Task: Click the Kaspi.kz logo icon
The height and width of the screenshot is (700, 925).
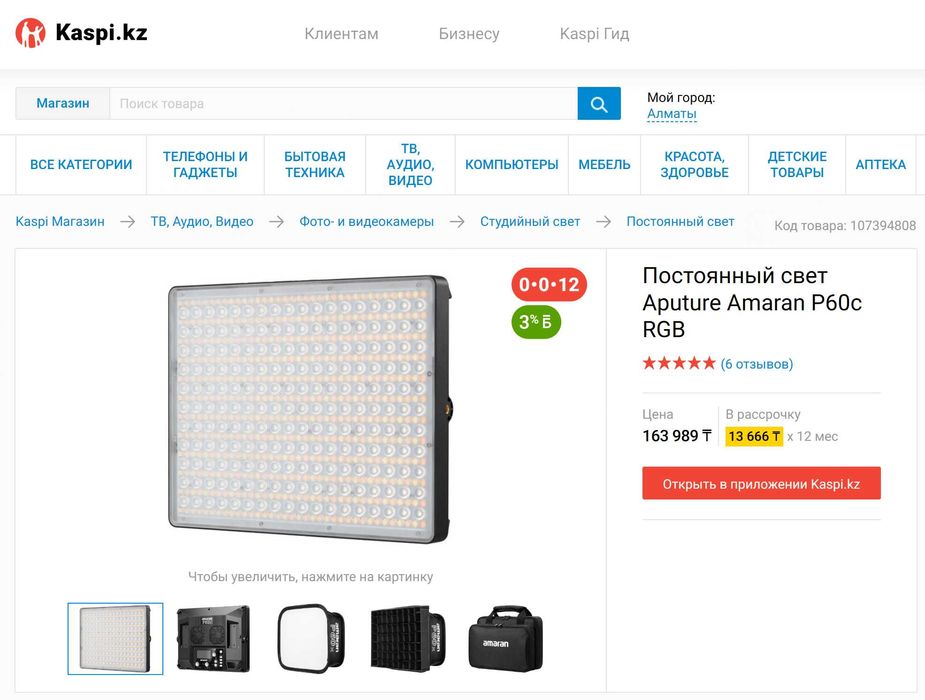Action: tap(31, 33)
